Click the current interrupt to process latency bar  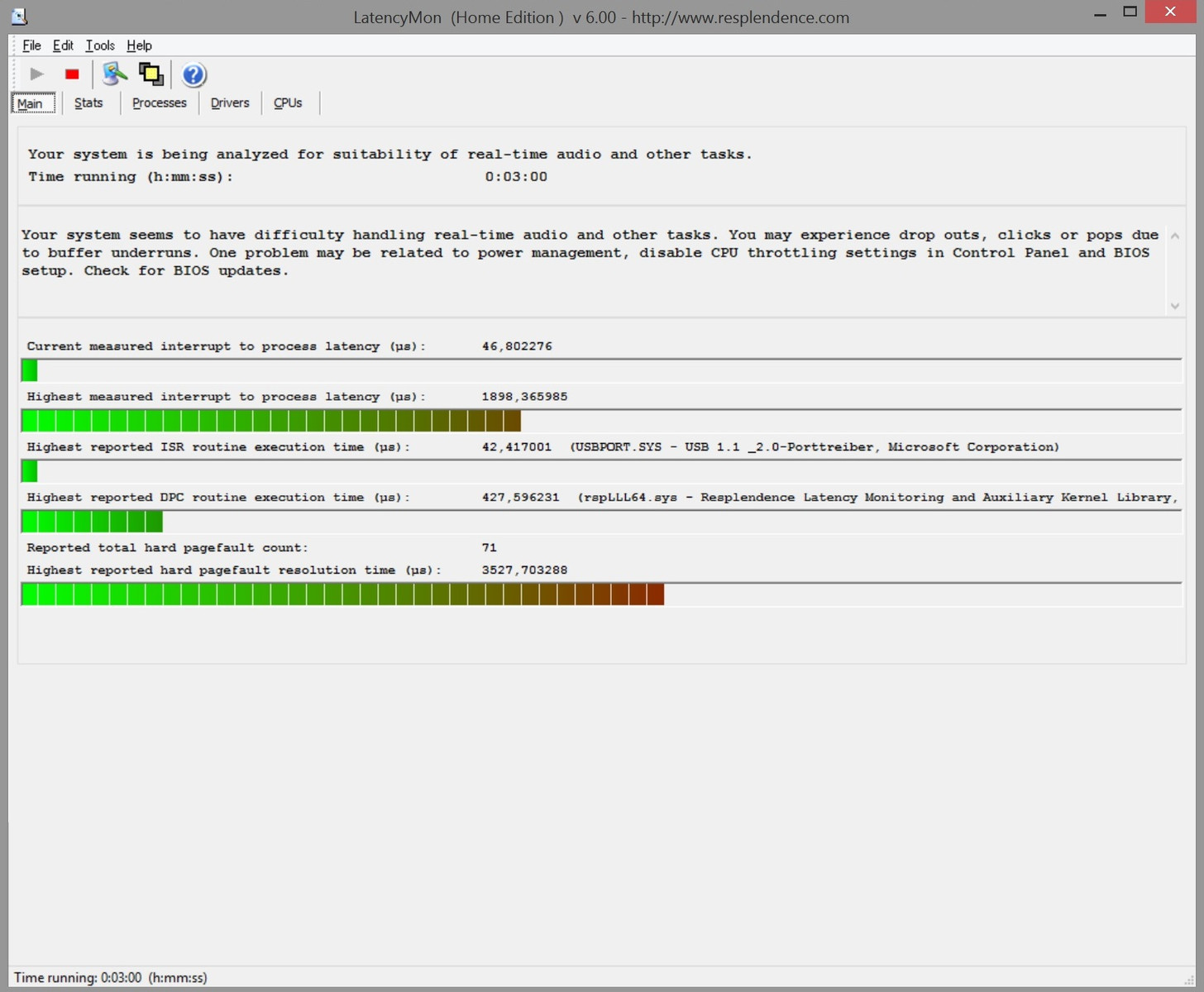(601, 370)
